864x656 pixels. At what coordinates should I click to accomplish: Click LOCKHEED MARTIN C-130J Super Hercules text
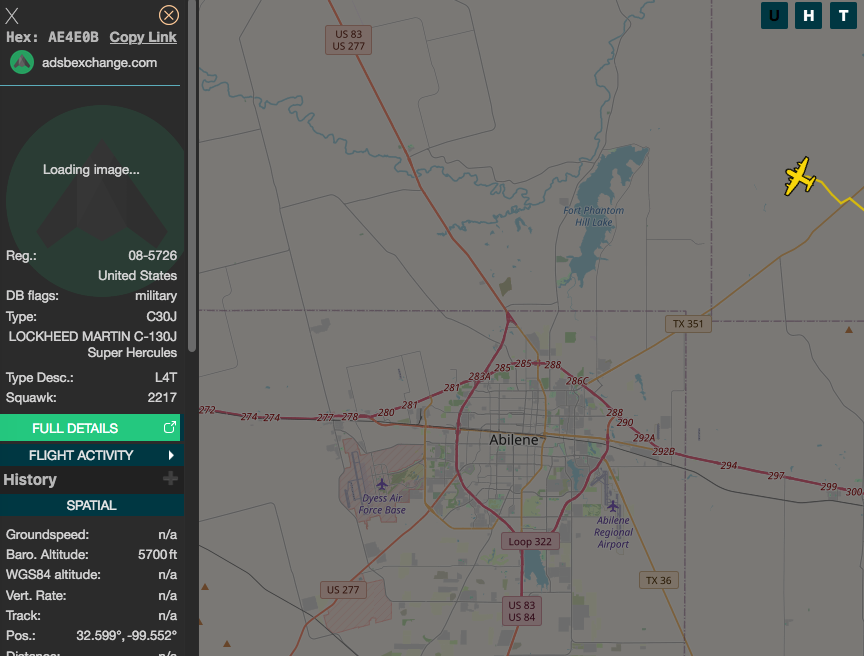pos(93,344)
